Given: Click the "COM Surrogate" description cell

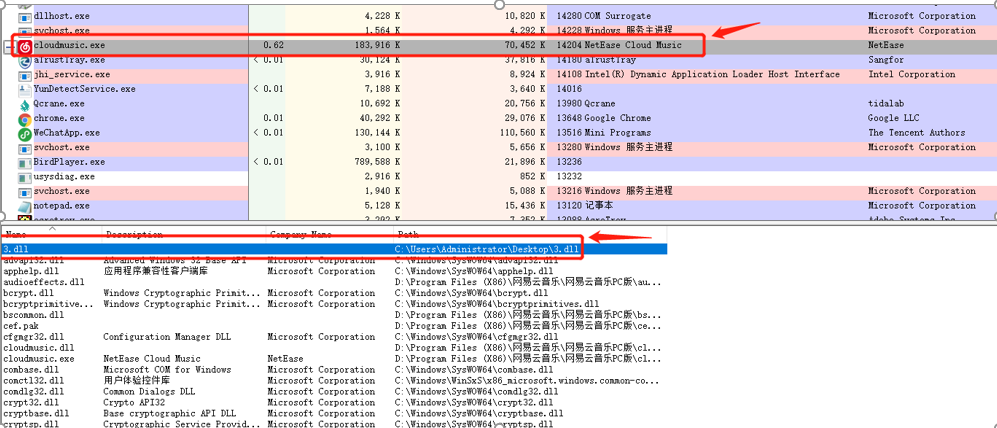Looking at the screenshot, I should tap(617, 16).
